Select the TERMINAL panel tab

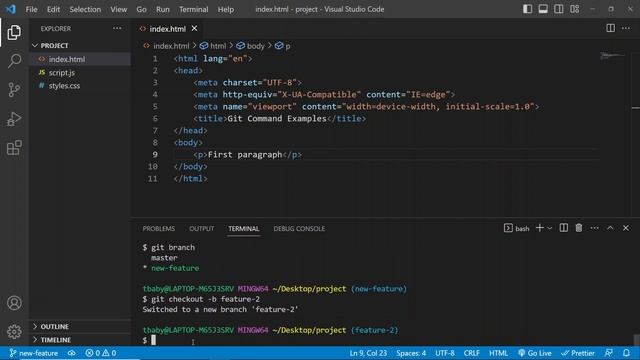[x=244, y=229]
